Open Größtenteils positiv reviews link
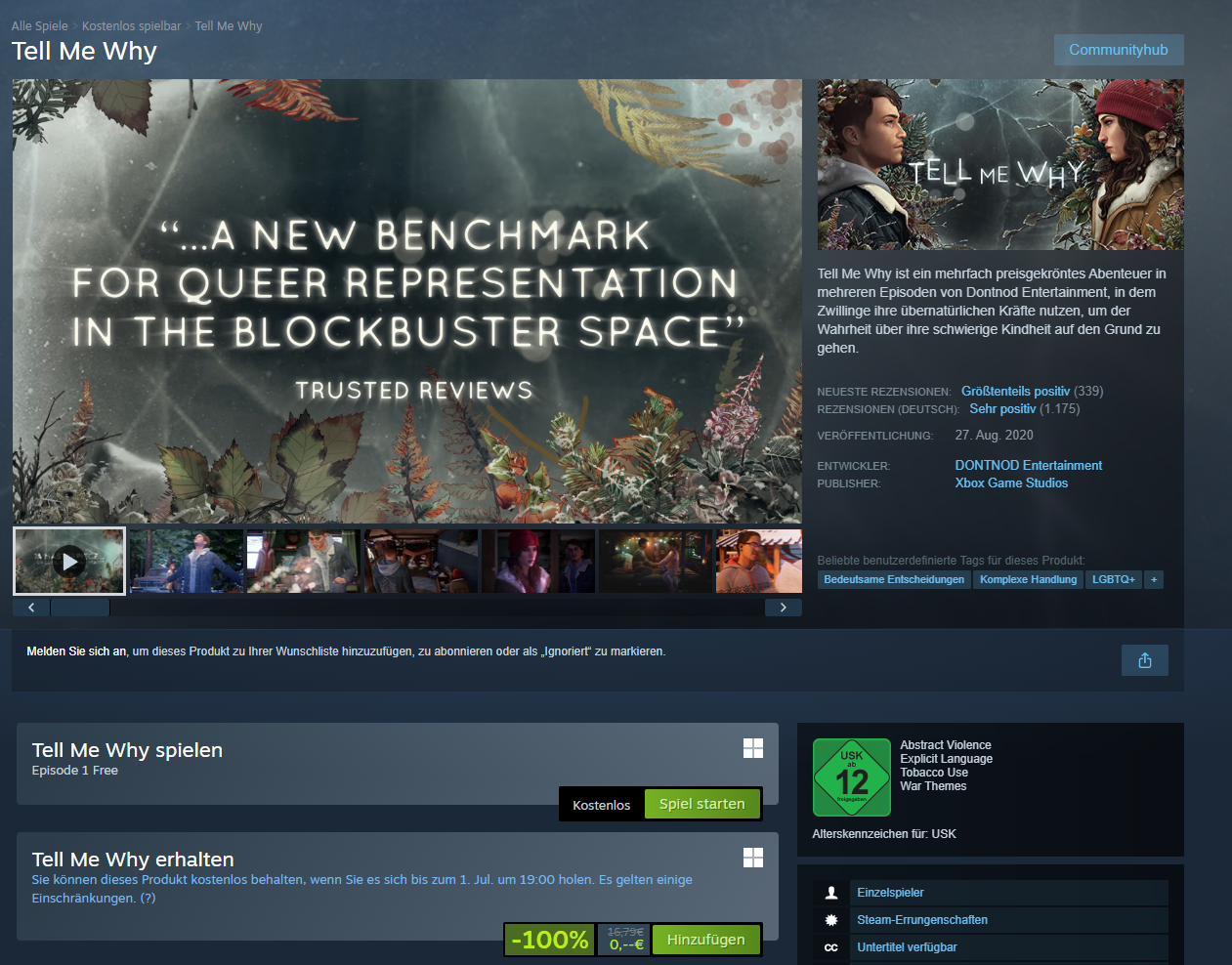Screen dimensions: 1232x965 pyautogui.click(x=1015, y=392)
